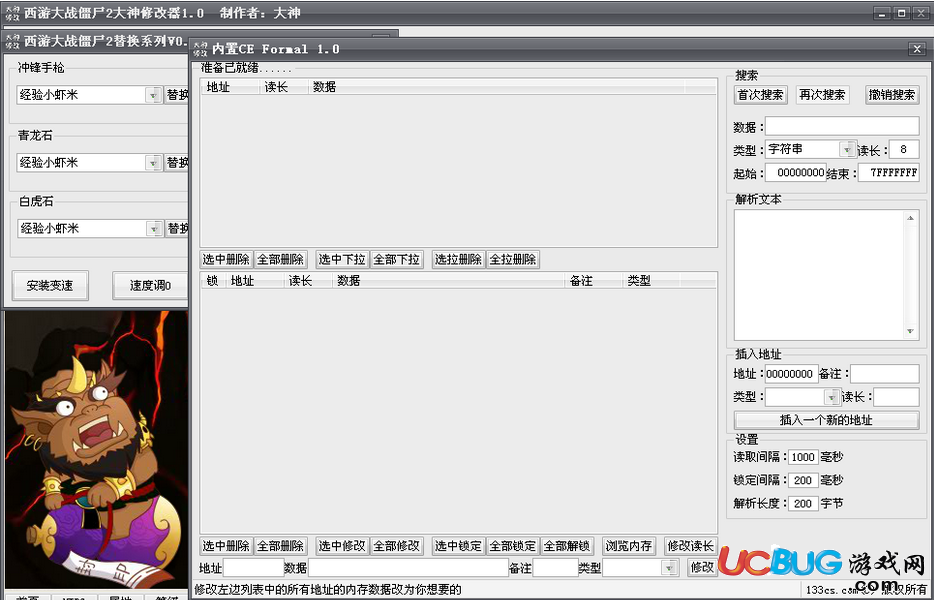Image resolution: width=934 pixels, height=600 pixels.
Task: Open the bottom 类型 dropdown near 修改
Action: tap(670, 568)
